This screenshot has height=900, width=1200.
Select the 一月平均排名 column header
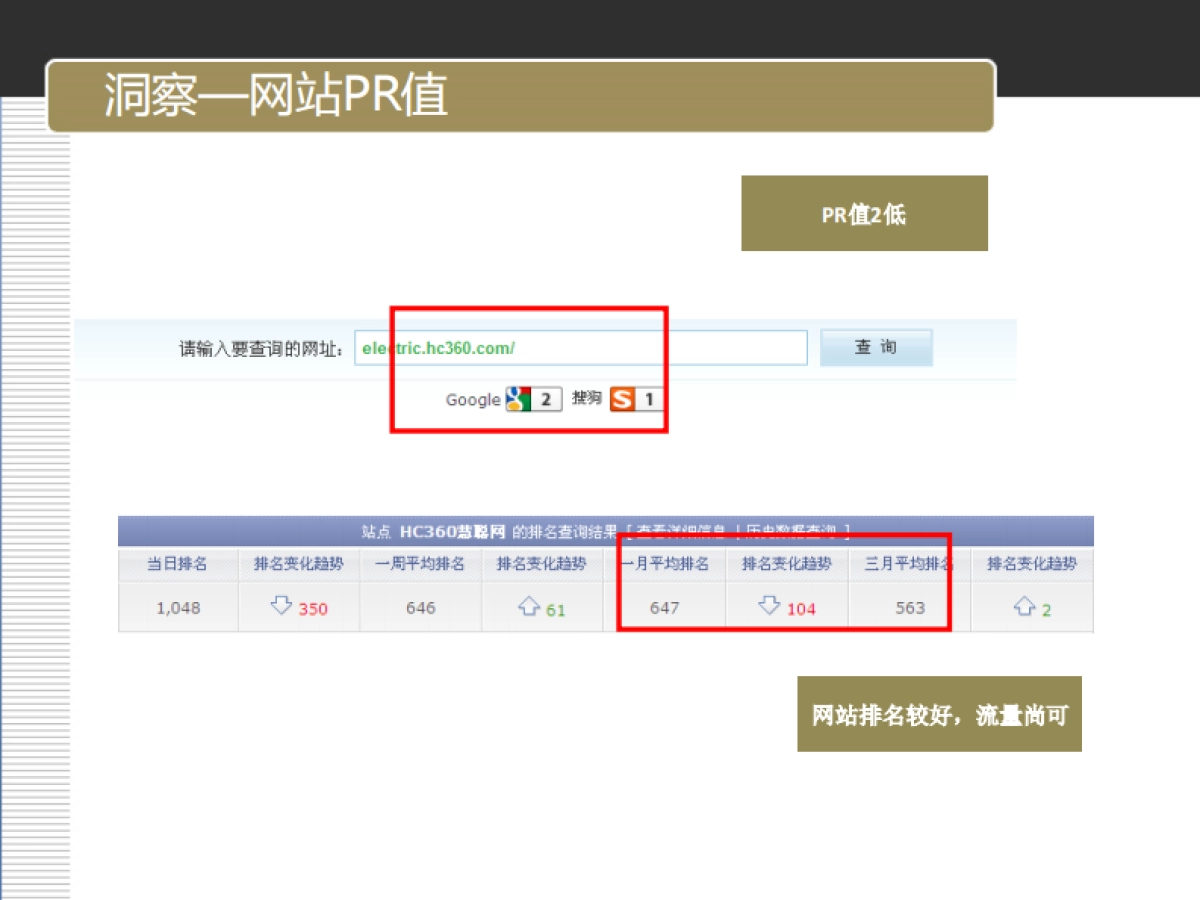[x=665, y=563]
